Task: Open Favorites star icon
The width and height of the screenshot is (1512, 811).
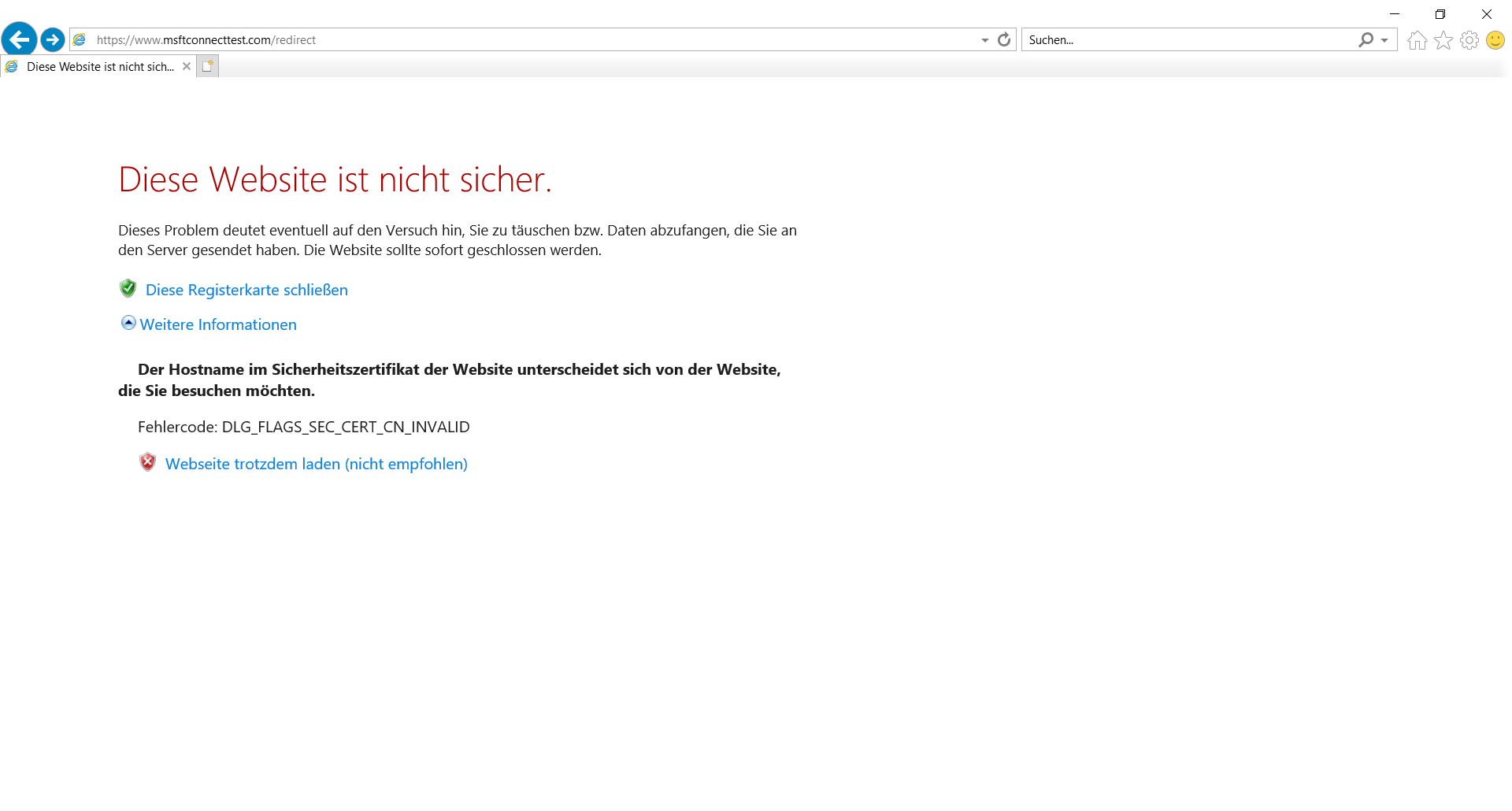Action: [x=1443, y=40]
